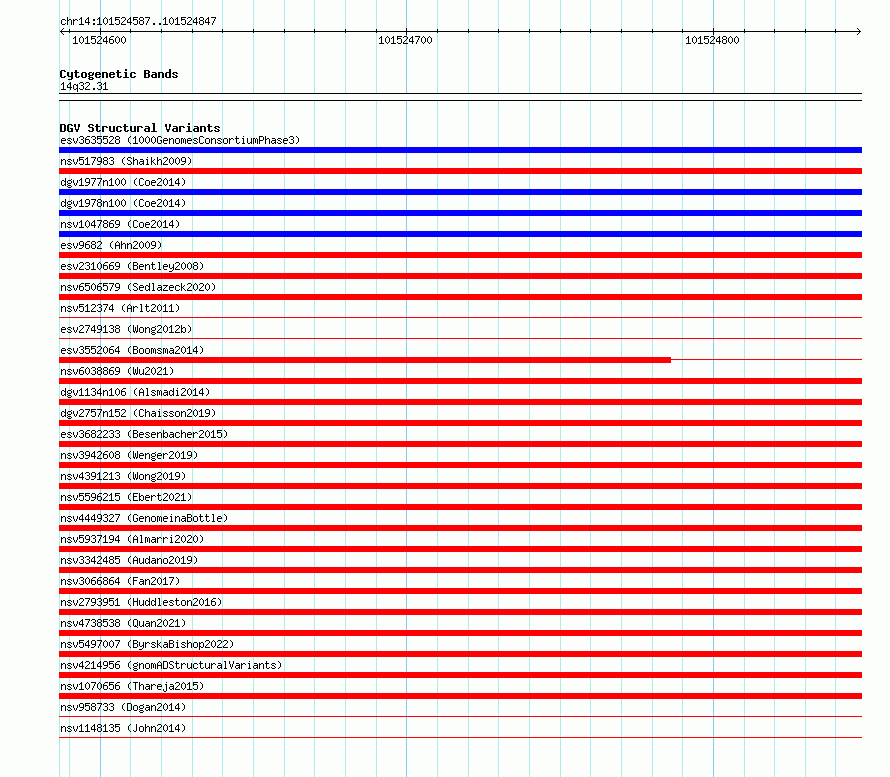Click the red bar under nsv4449327 GenomeinaBottle
The width and height of the screenshot is (890, 777).
pyautogui.click(x=460, y=528)
